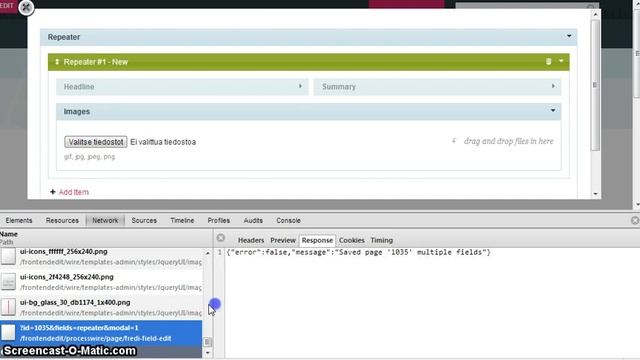Close the devtools panel with X

(635, 220)
